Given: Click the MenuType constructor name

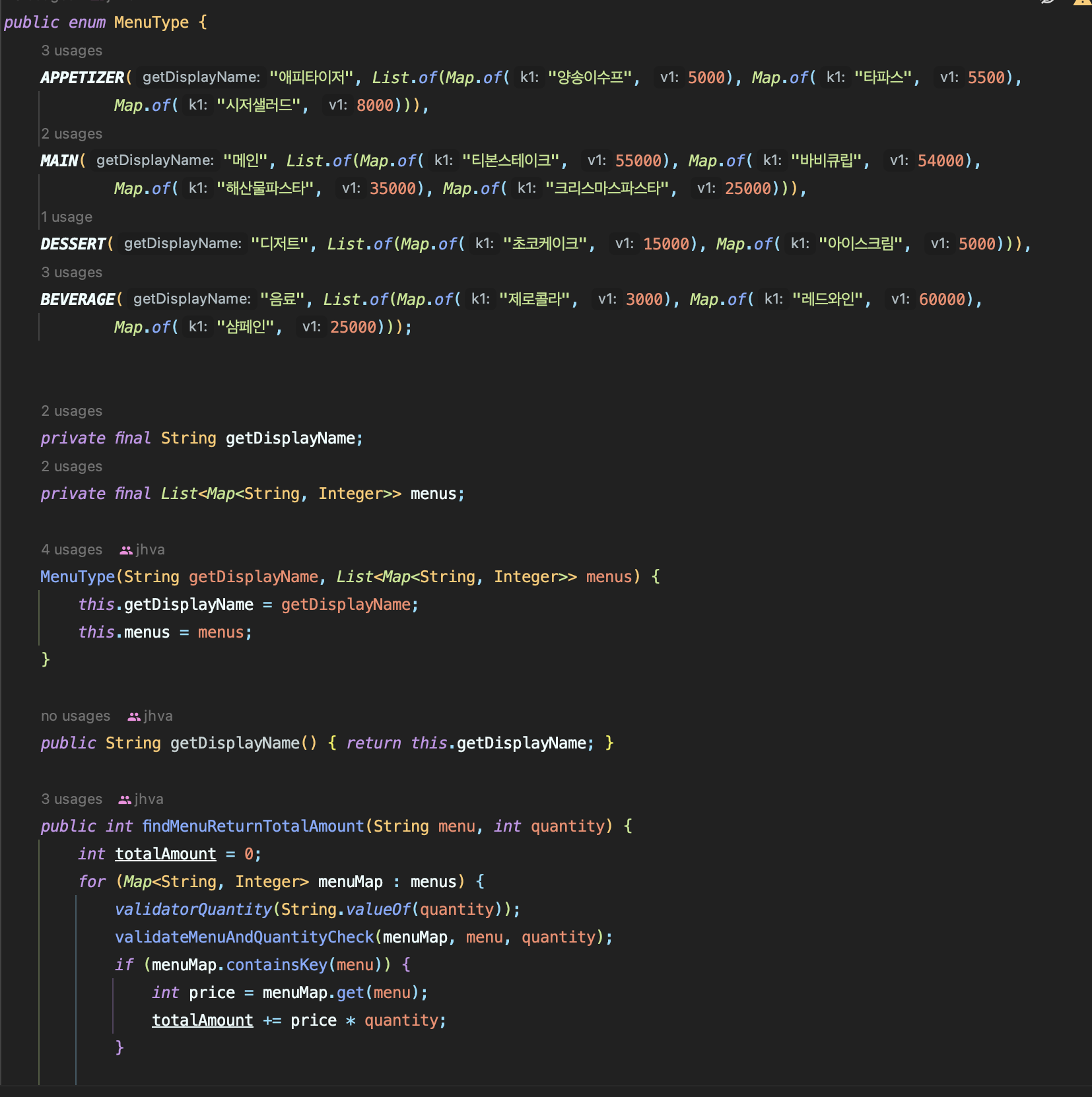Looking at the screenshot, I should pyautogui.click(x=78, y=577).
